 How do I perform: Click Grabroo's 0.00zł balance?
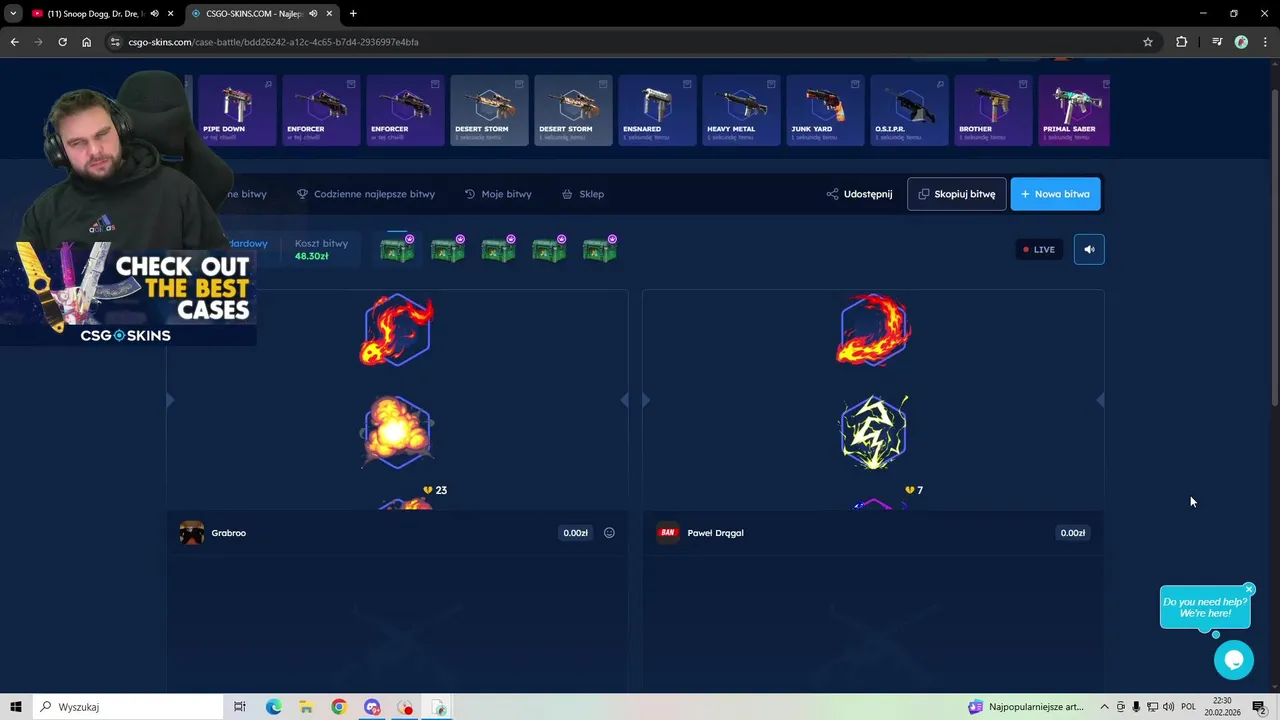576,533
